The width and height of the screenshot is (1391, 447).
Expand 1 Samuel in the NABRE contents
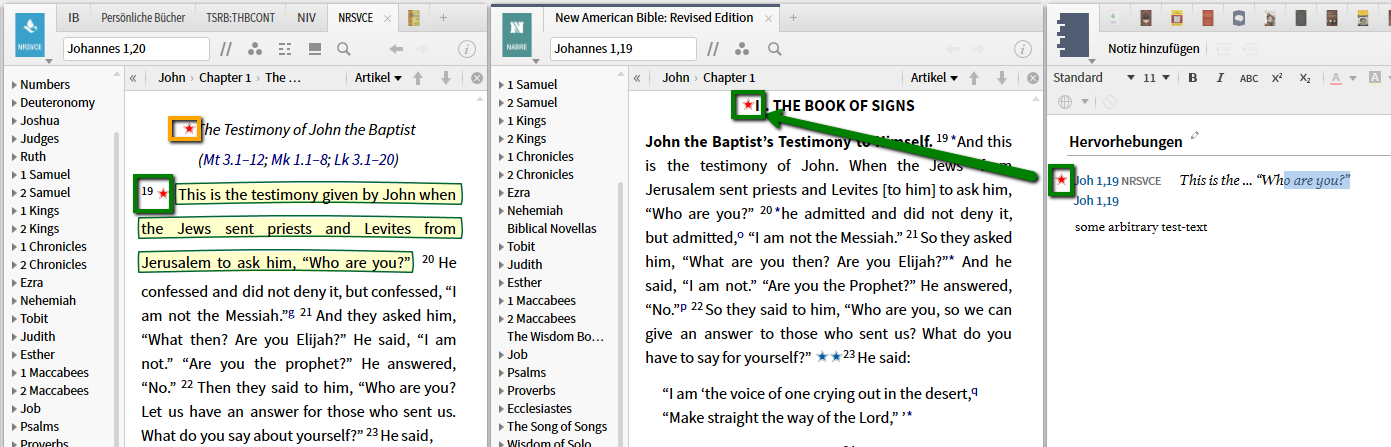click(502, 85)
